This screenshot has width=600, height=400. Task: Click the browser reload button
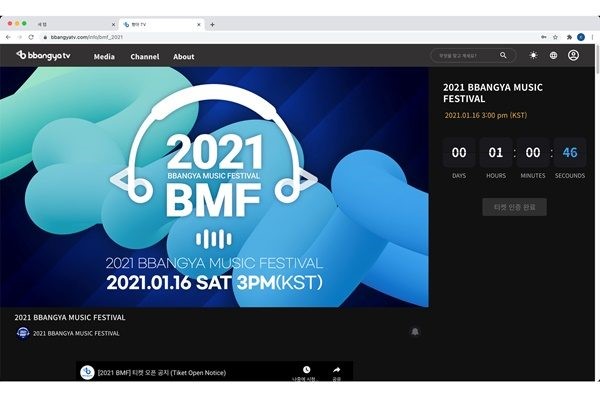pos(31,37)
